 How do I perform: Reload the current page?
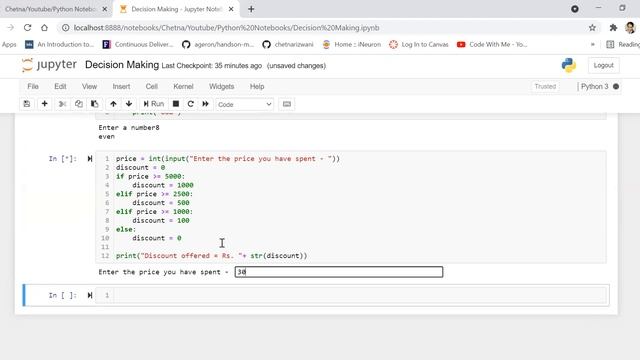click(x=27, y=28)
